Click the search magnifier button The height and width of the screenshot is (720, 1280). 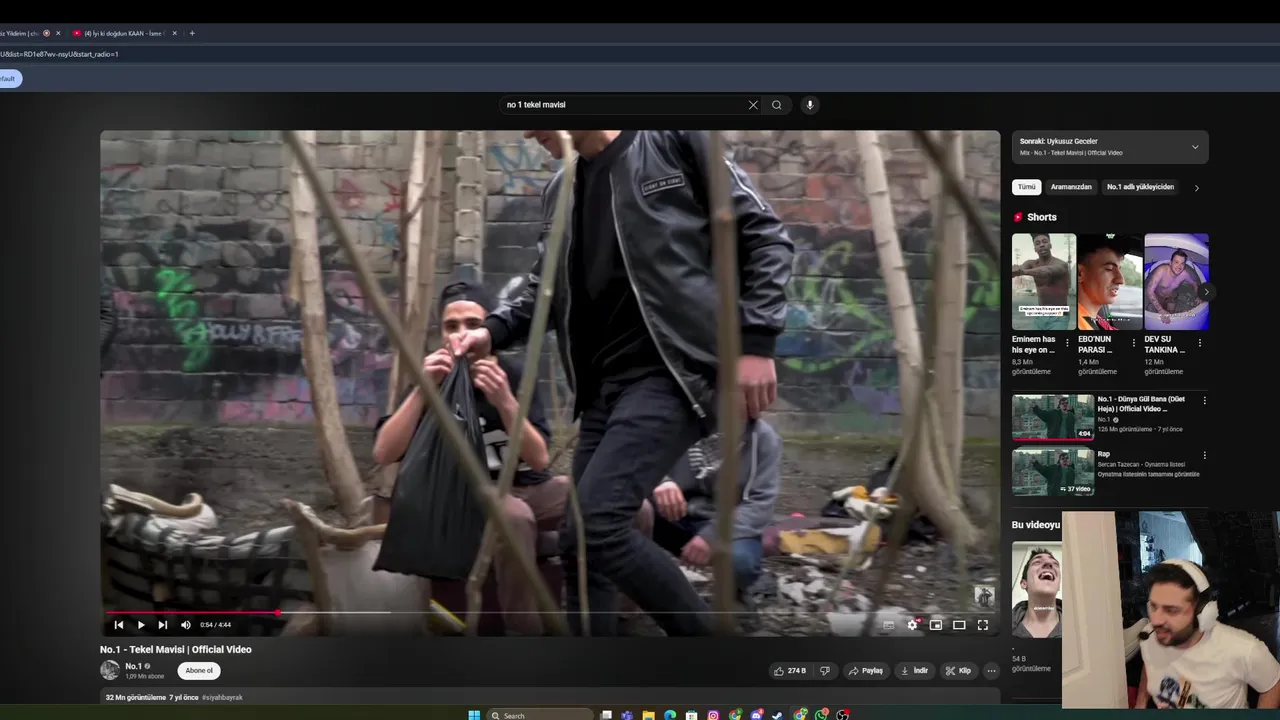(x=777, y=105)
